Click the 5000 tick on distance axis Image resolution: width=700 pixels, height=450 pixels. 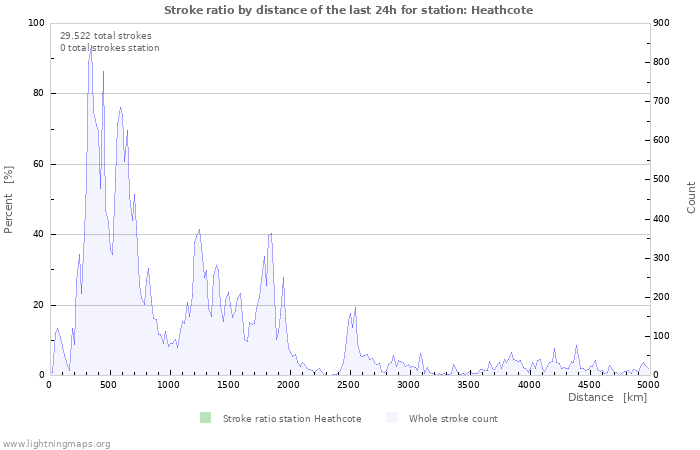click(648, 384)
